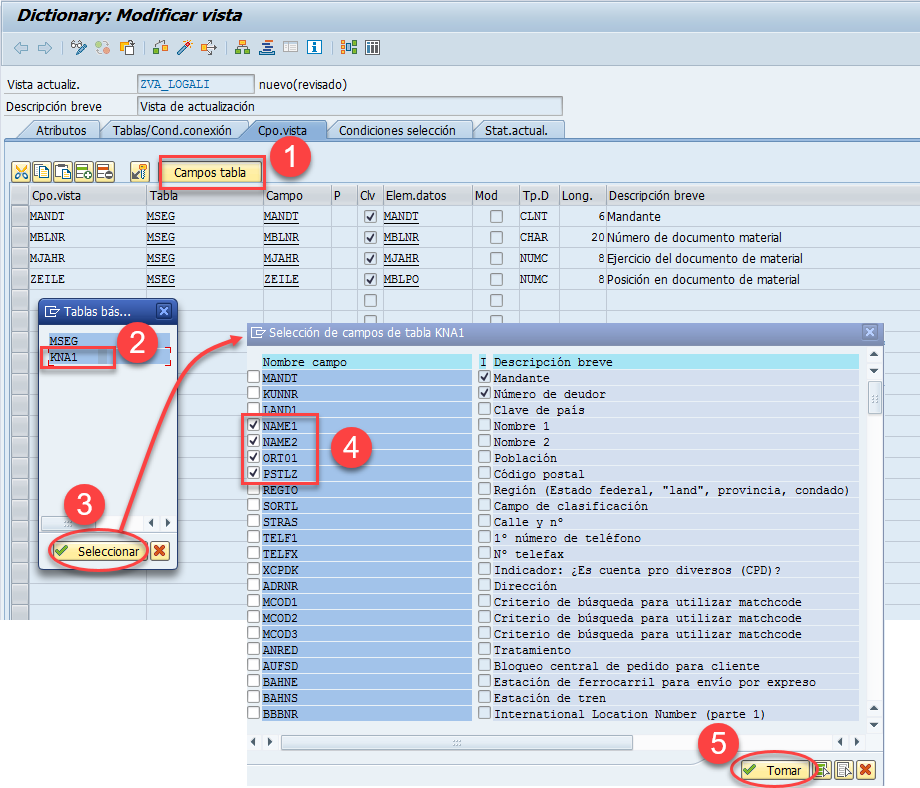
Task: Open the Condiciones selección tab
Action: click(x=397, y=130)
